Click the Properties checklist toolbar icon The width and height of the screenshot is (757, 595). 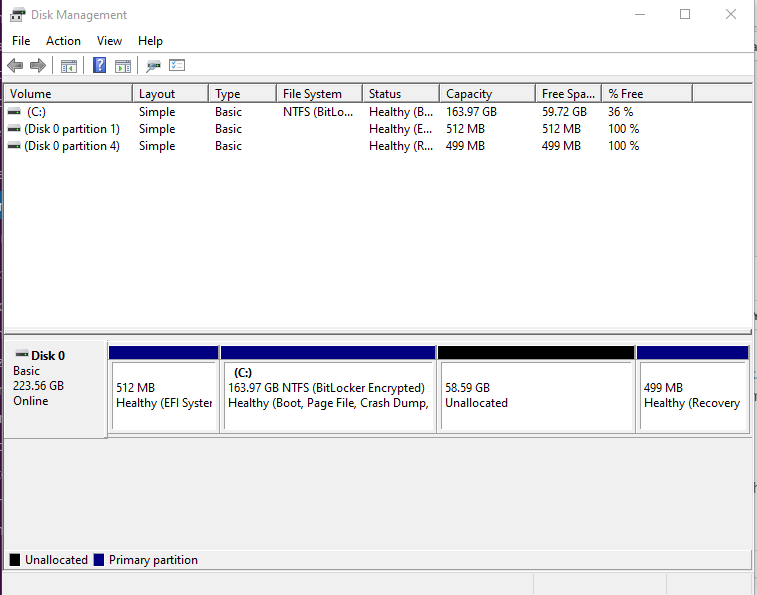[x=177, y=65]
